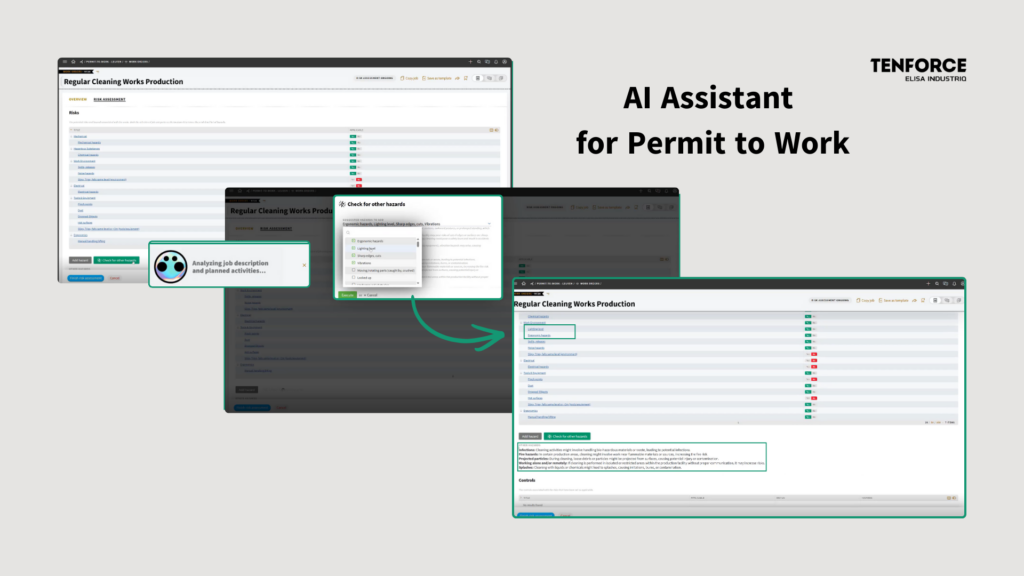
Task: Toggle Yes on Lighting level row, bottom-right window
Action: [x=808, y=329]
